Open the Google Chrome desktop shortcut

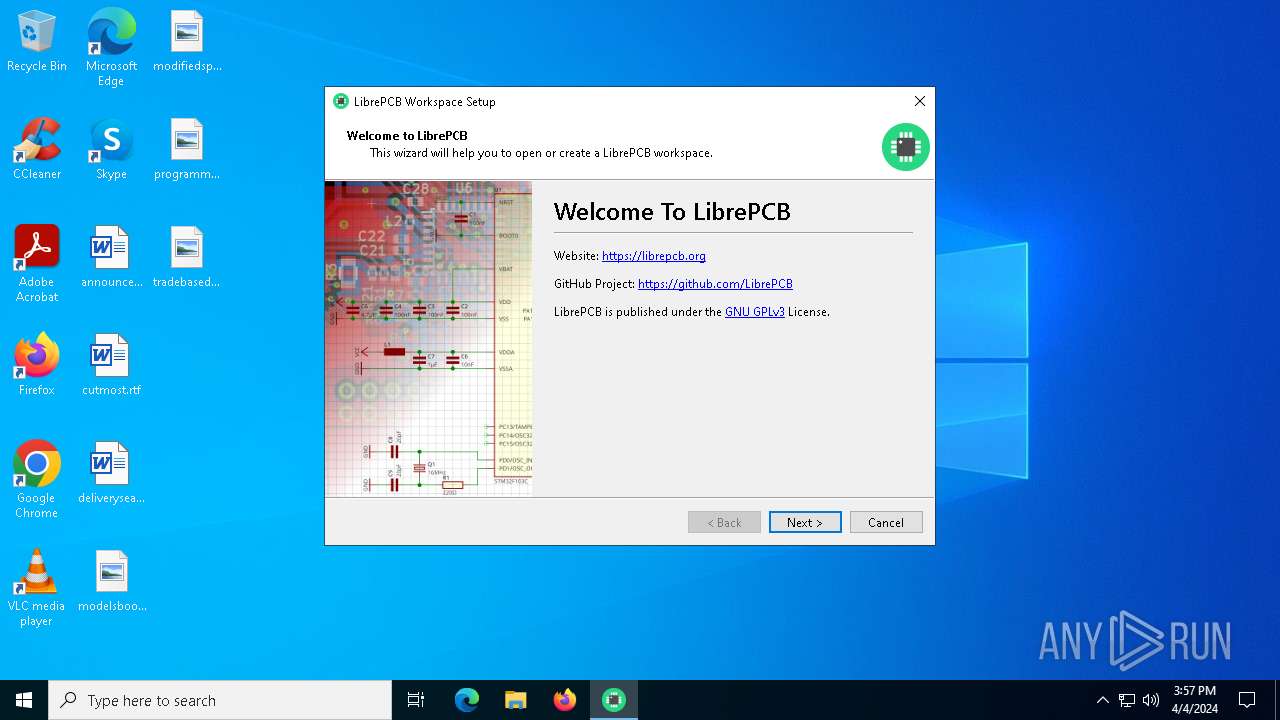pos(37,480)
